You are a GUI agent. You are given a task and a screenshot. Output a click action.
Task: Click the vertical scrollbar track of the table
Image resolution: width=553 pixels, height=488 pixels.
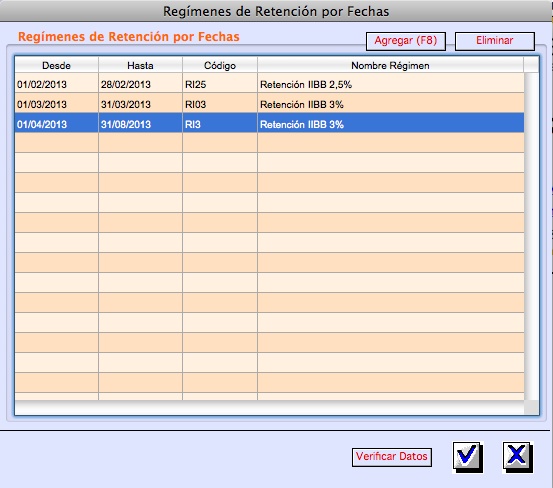[531, 236]
